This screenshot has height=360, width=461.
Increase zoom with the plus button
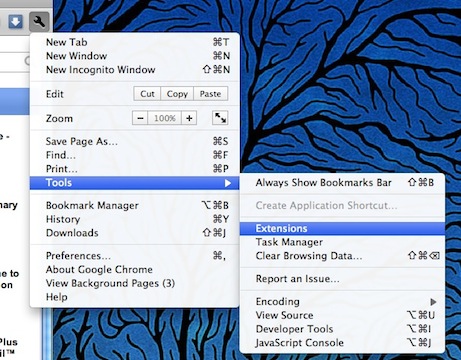pyautogui.click(x=189, y=118)
